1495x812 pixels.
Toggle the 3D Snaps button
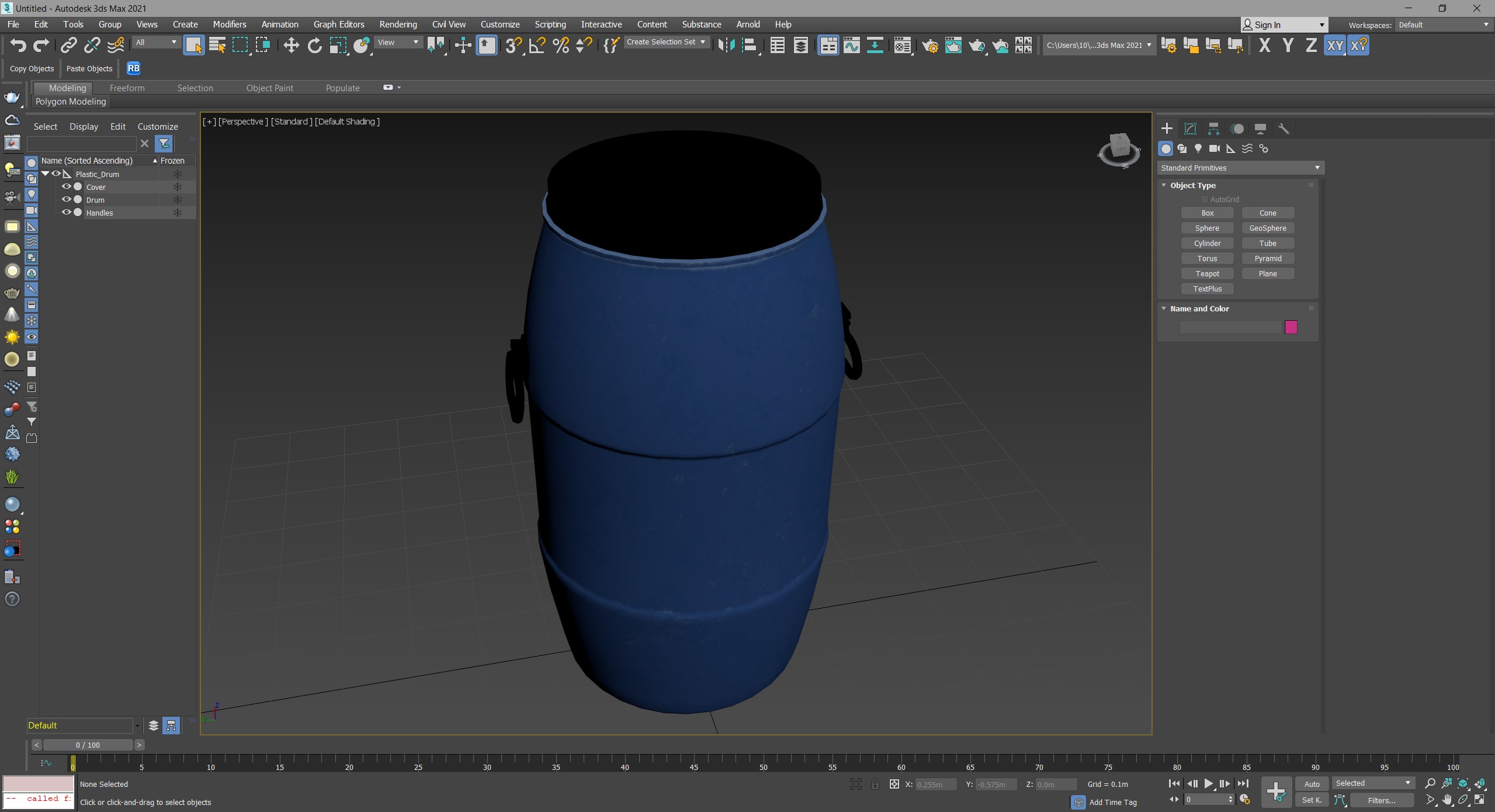(514, 46)
